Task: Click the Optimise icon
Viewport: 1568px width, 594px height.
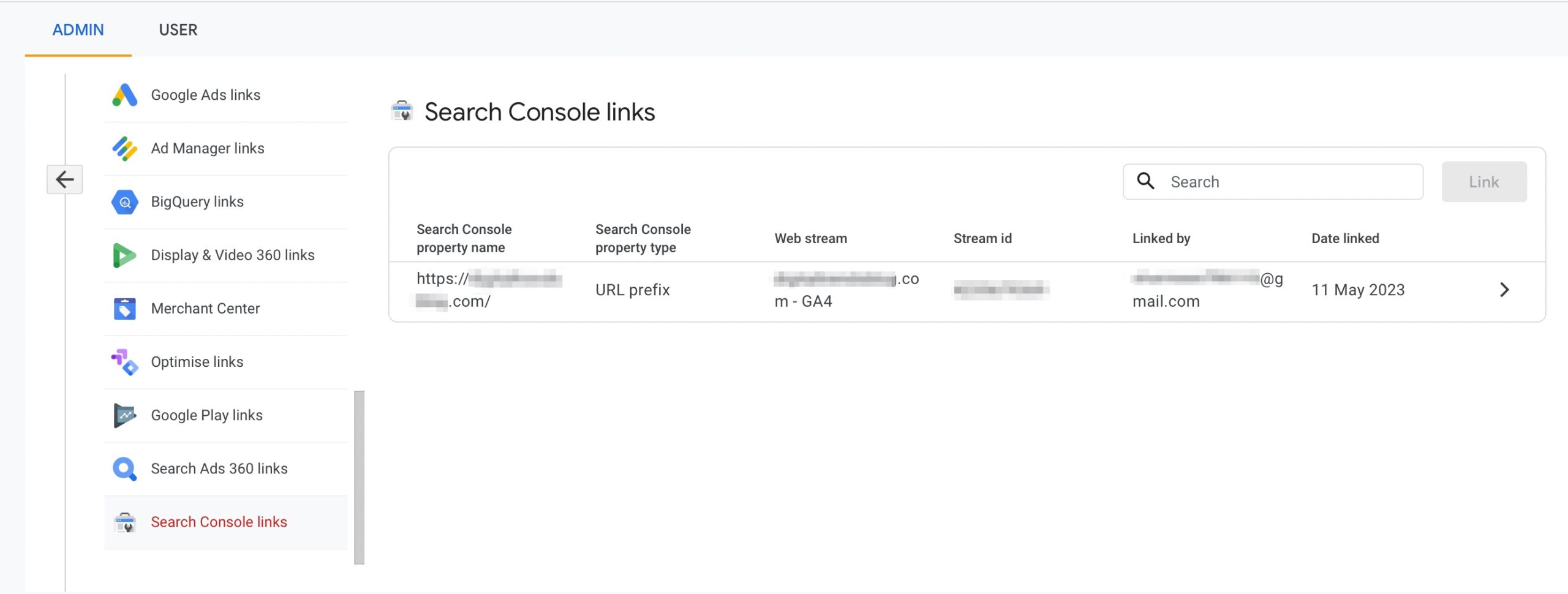Action: click(125, 362)
